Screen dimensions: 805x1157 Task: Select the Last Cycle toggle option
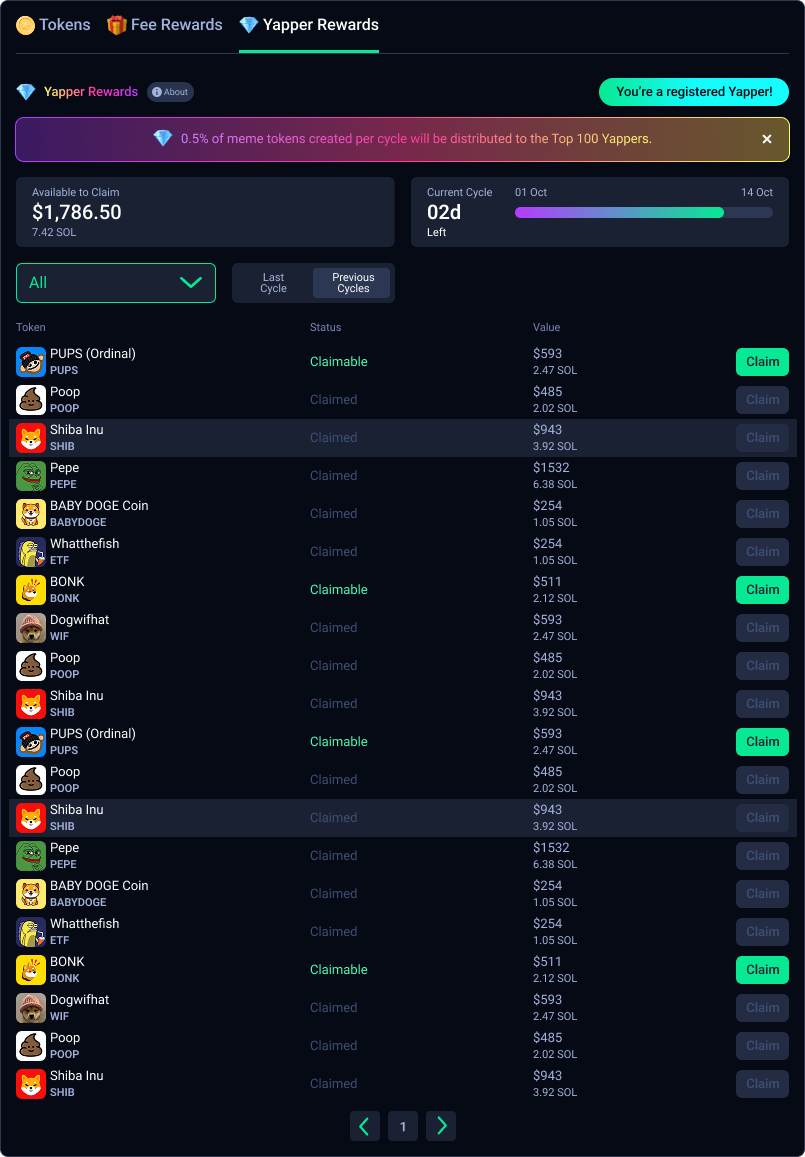(273, 283)
